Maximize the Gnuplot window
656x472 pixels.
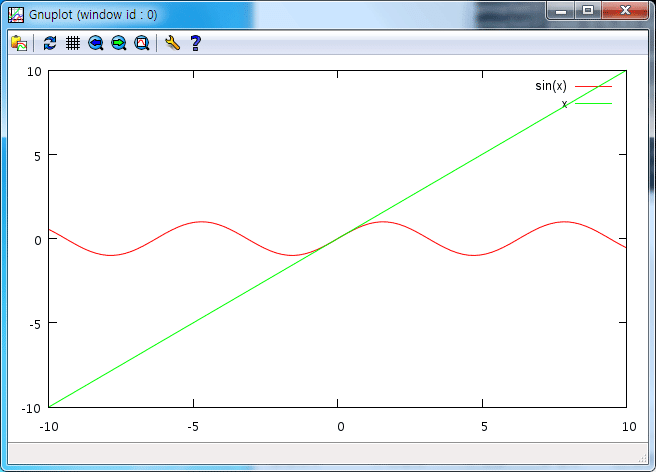click(x=588, y=10)
